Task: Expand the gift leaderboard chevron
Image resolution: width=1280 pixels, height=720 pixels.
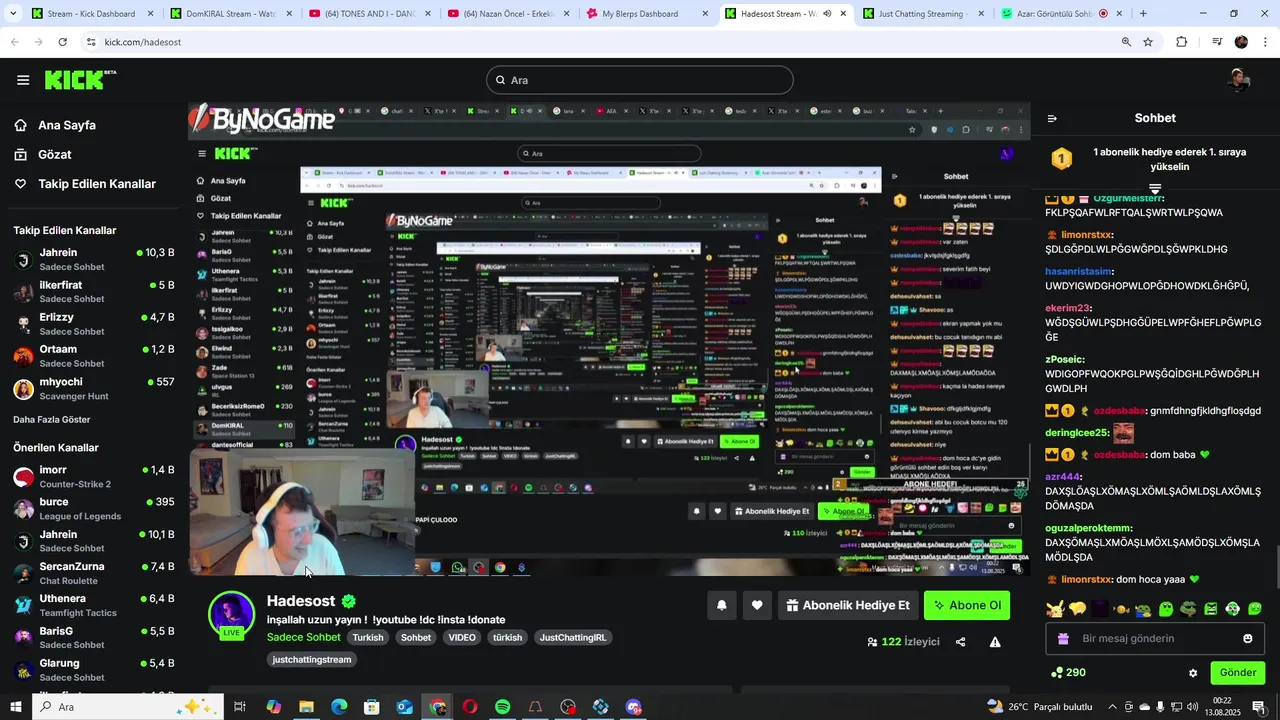Action: coord(1155,188)
